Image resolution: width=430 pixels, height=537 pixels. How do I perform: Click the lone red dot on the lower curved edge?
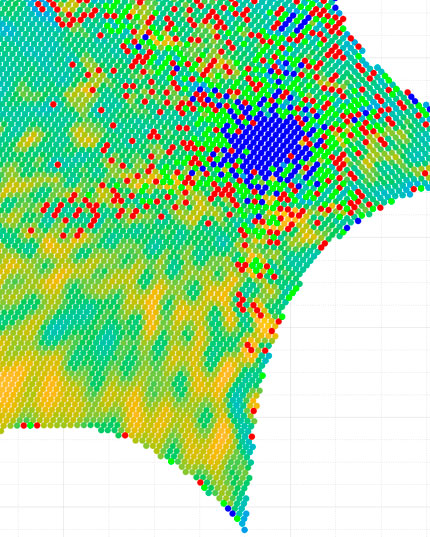click(125, 435)
